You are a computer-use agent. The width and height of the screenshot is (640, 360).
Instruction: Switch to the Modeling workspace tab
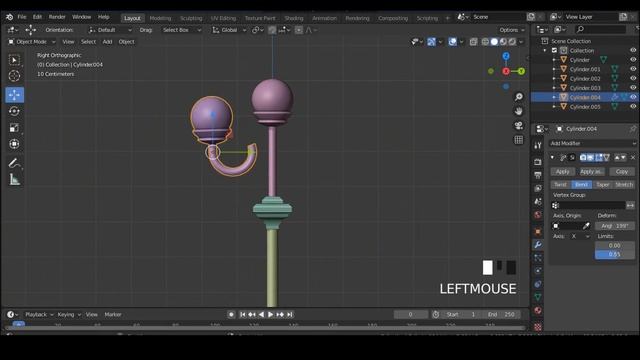coord(160,18)
